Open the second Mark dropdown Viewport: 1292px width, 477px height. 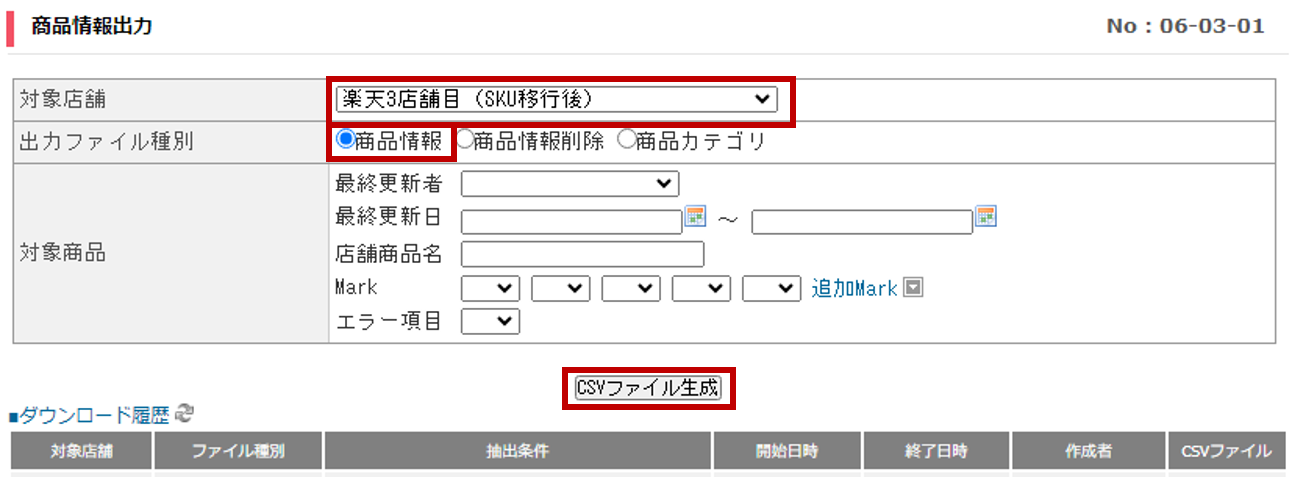point(561,289)
